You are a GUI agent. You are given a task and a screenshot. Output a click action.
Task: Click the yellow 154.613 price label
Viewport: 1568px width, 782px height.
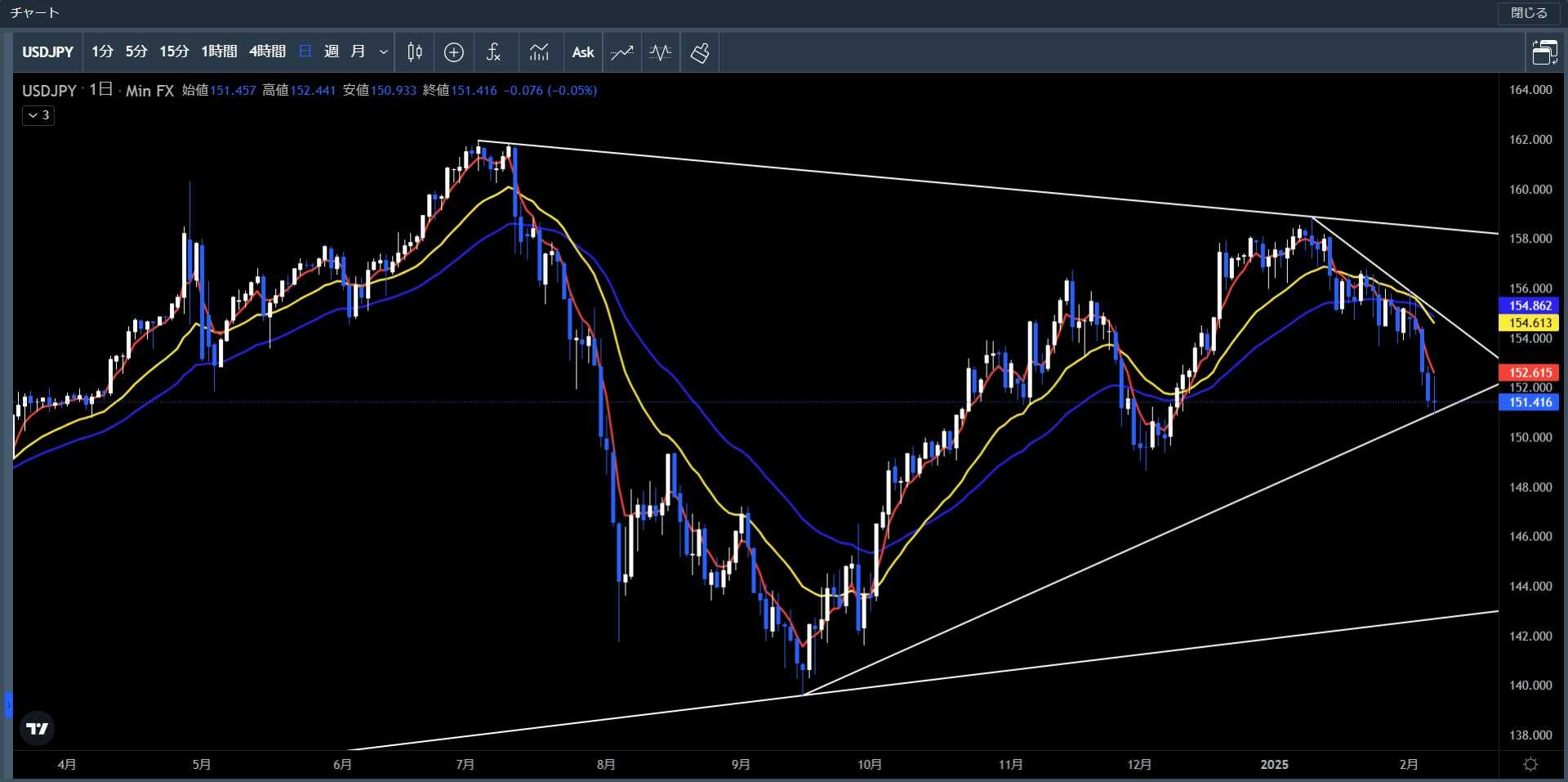tap(1530, 323)
